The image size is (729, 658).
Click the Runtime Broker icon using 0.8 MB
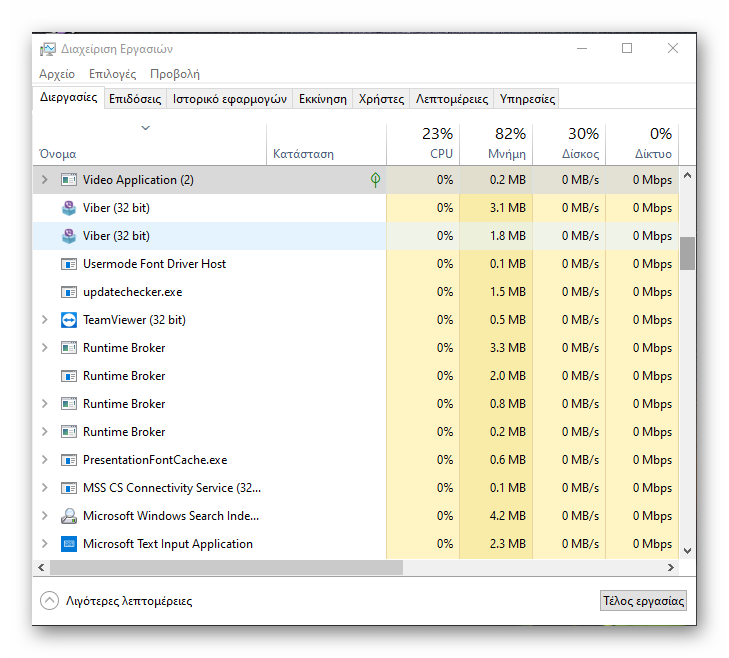tap(69, 404)
